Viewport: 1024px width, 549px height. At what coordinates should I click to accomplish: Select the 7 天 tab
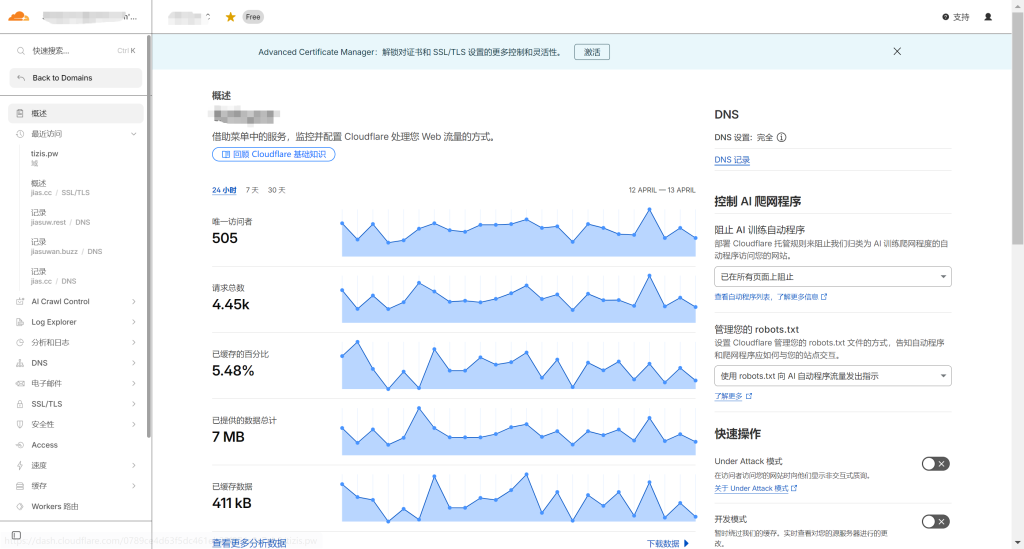pos(252,190)
